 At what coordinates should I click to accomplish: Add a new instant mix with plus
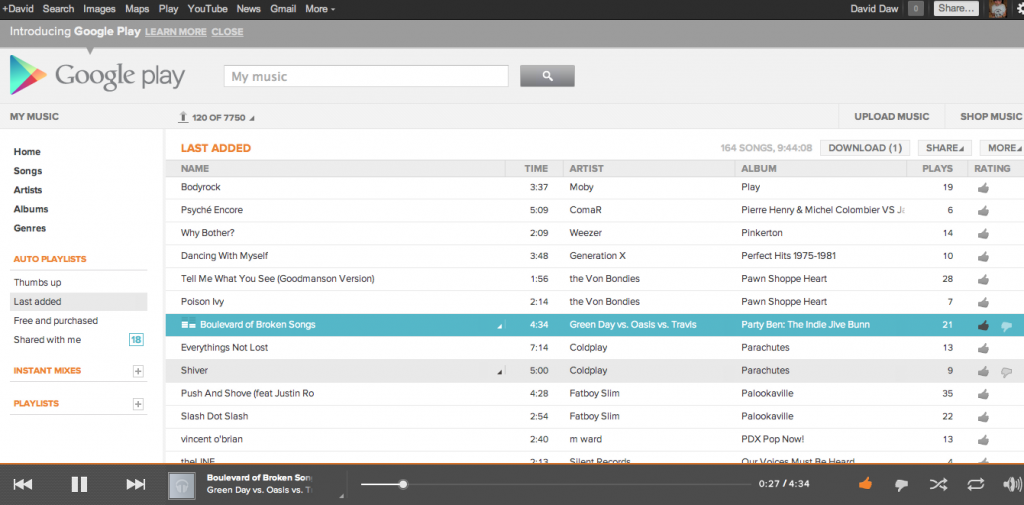[x=138, y=371]
